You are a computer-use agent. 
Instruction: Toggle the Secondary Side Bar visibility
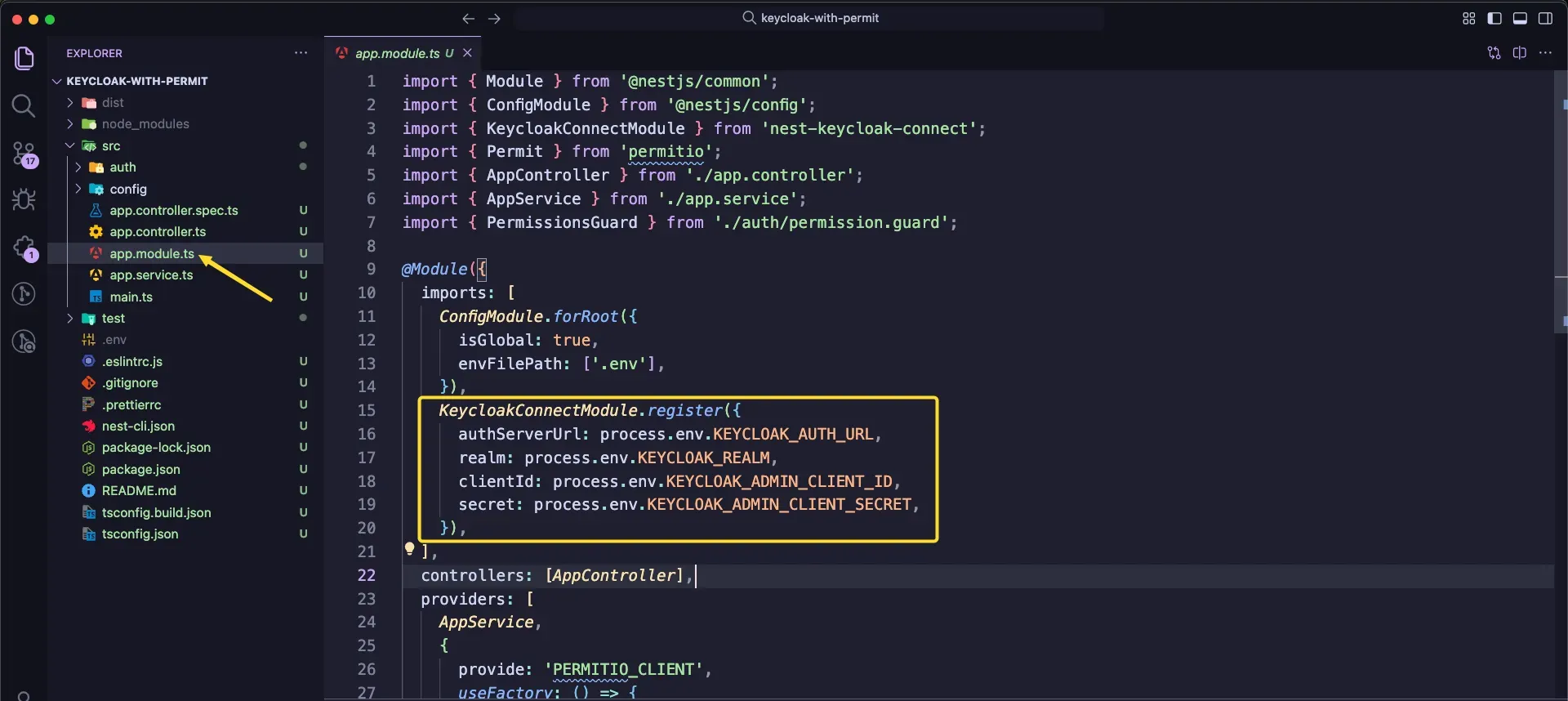1545,18
